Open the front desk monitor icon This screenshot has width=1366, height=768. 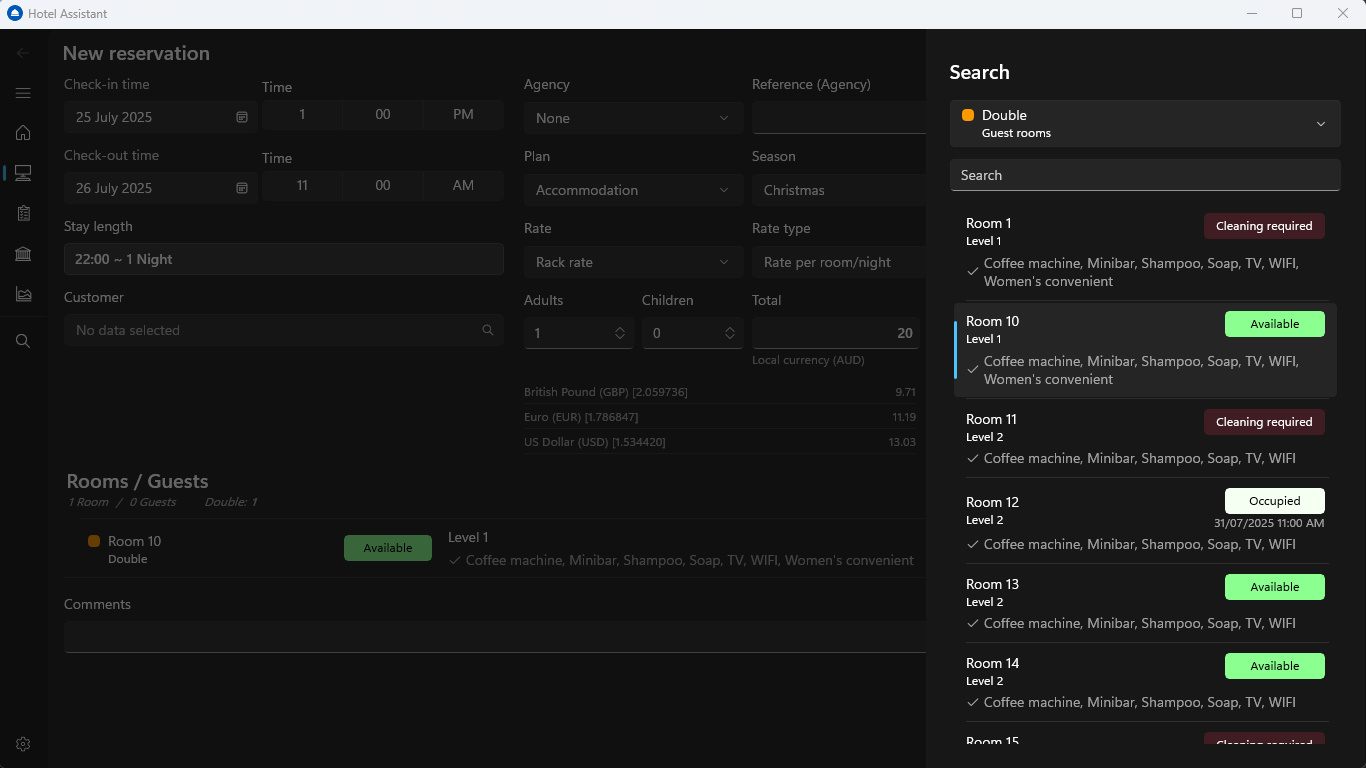tap(23, 173)
